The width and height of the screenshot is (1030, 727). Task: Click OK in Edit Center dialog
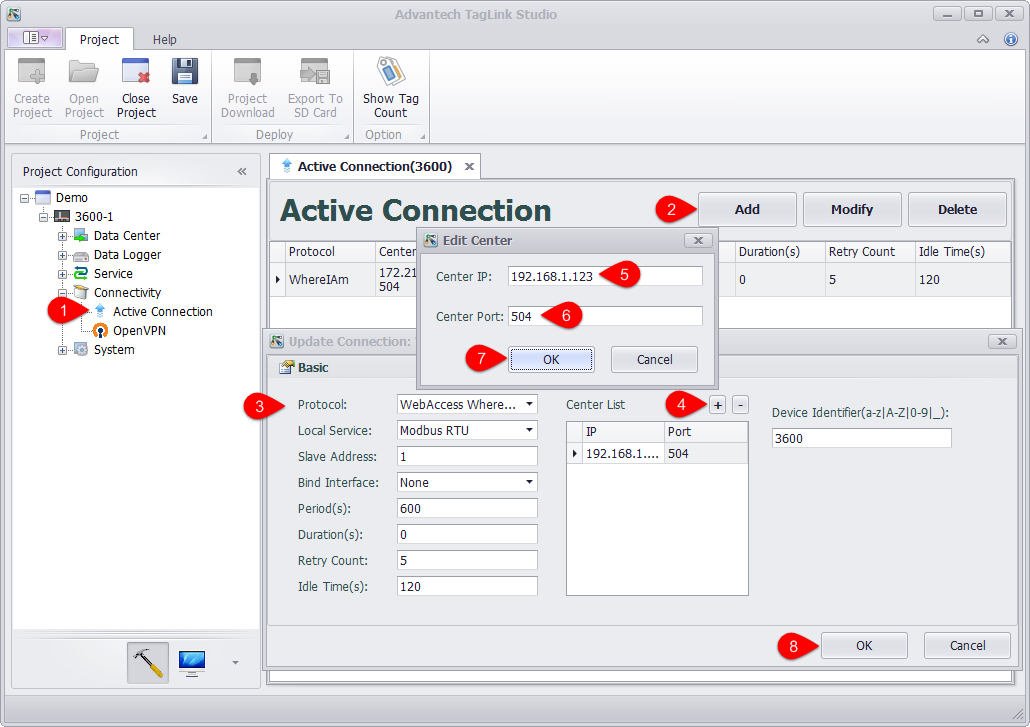click(551, 359)
